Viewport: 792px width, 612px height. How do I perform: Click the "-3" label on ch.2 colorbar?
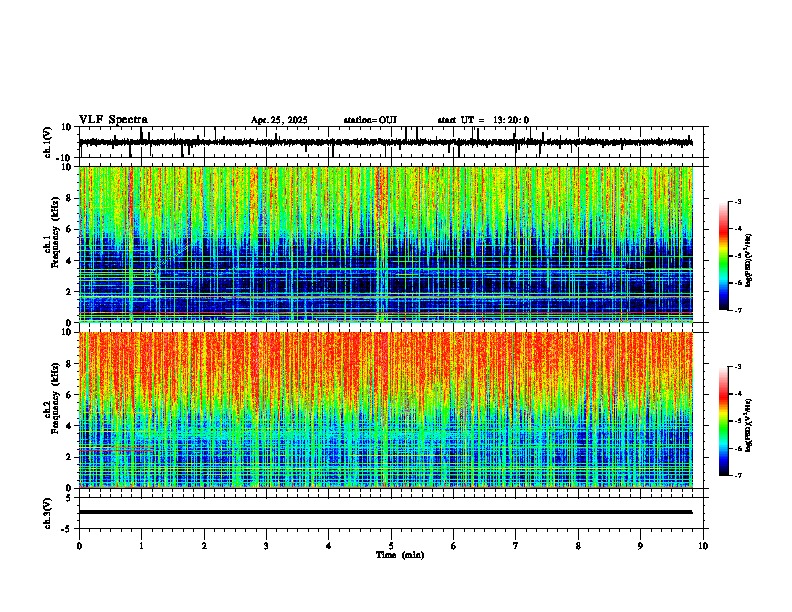[x=738, y=366]
